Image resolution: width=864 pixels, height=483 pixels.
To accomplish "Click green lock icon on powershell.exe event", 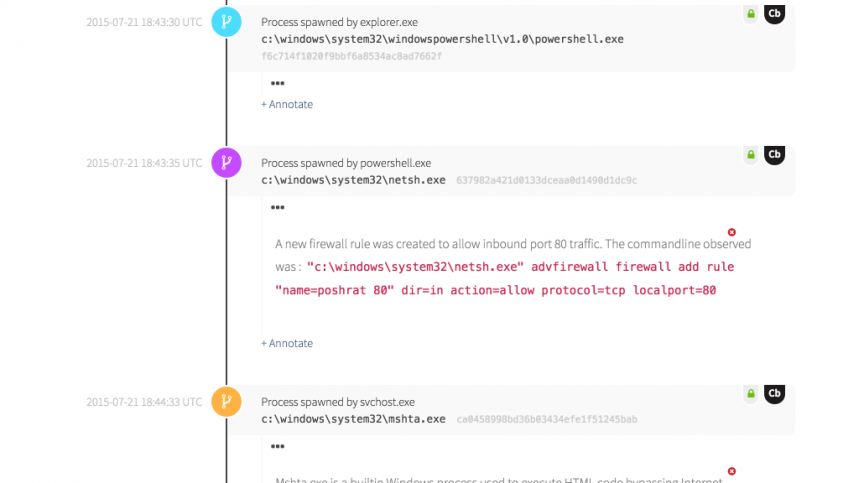I will tap(750, 14).
